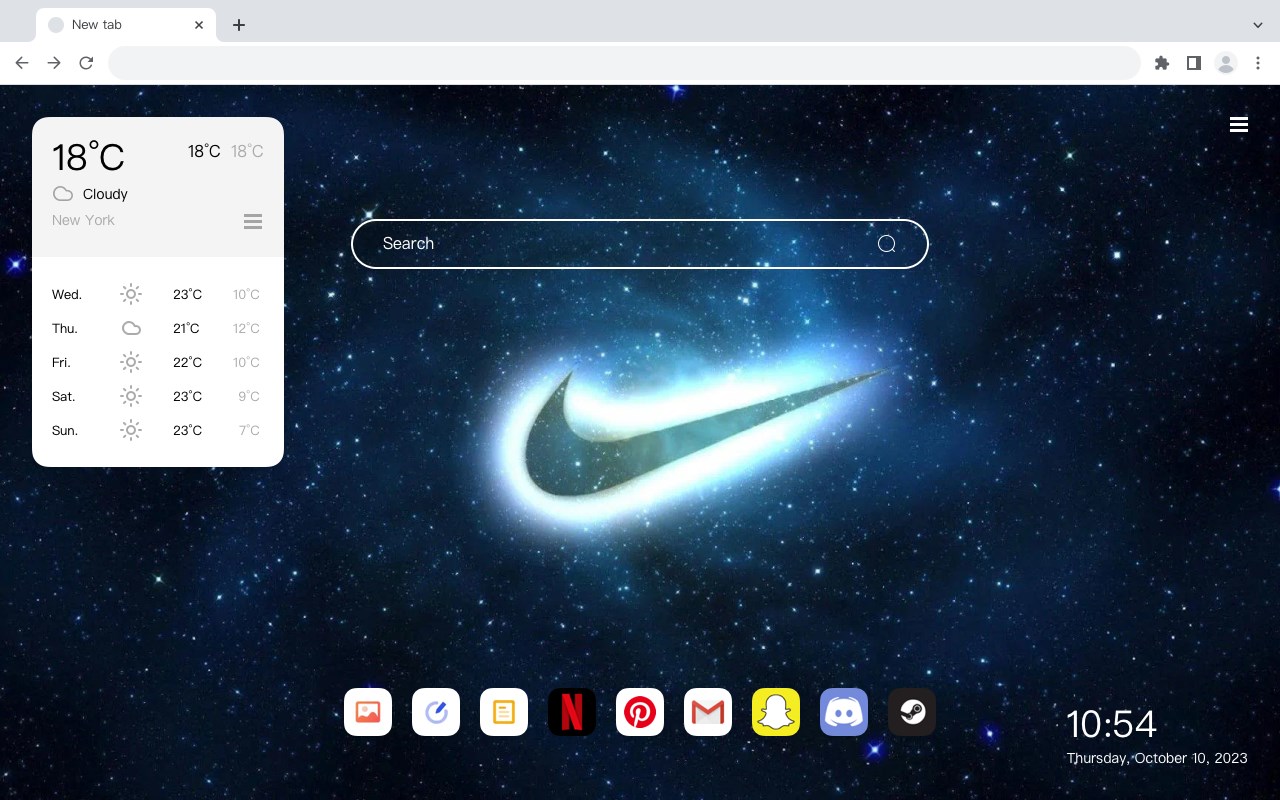The image size is (1280, 800).
Task: Open a new browser tab
Action: 238,25
